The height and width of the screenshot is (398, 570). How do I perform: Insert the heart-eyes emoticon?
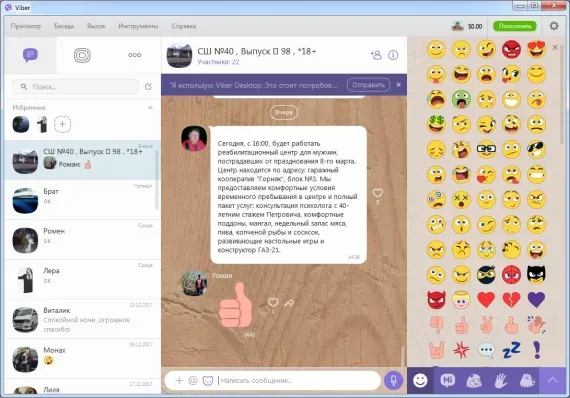[536, 49]
